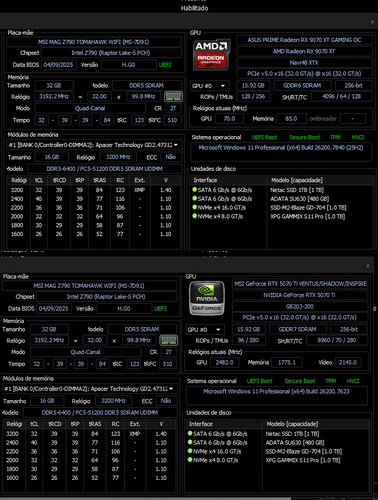
Task: Click the tCL column header in AMD window
Action: pyautogui.click(x=39, y=180)
